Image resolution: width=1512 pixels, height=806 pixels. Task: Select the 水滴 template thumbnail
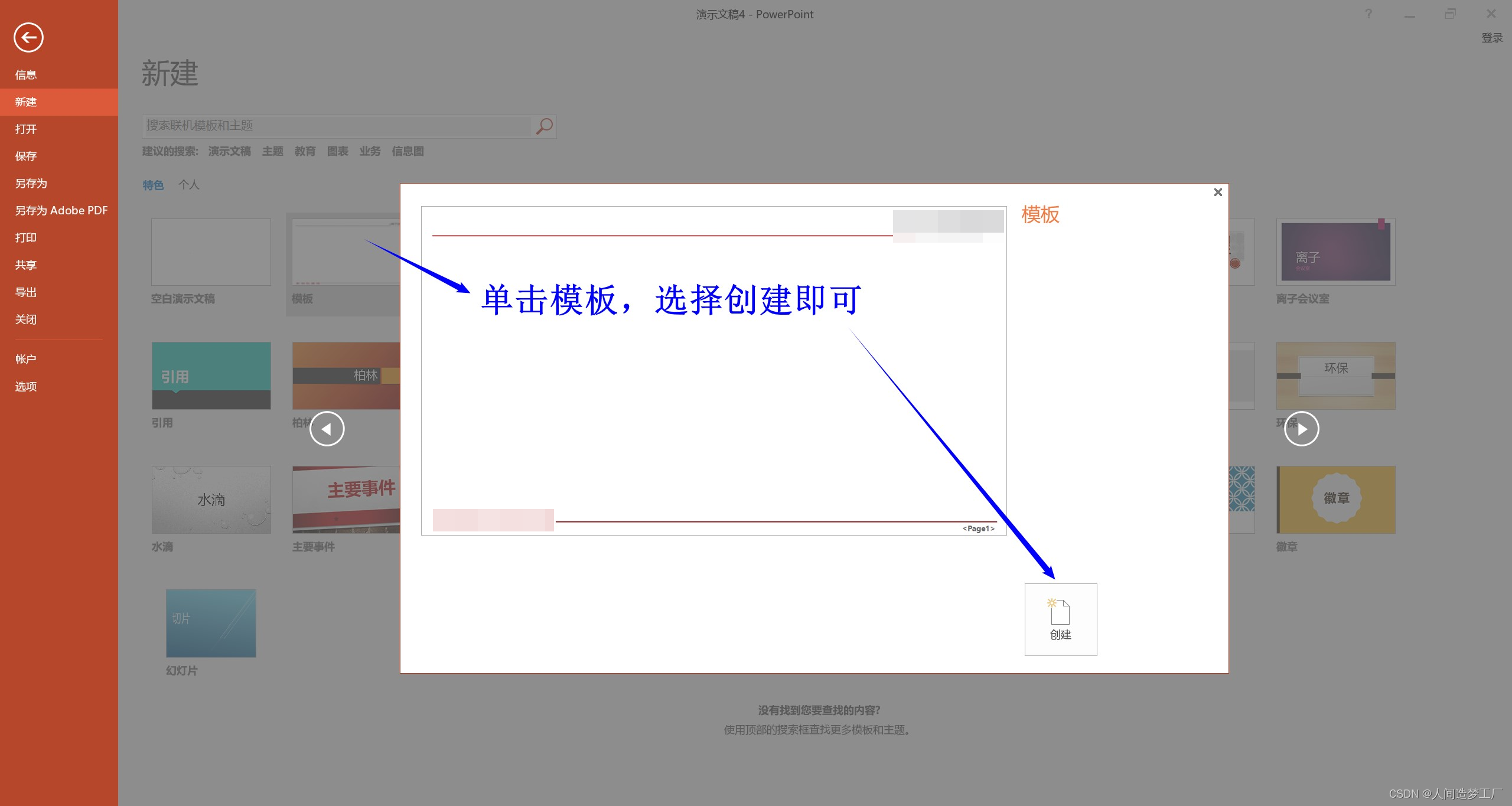coord(211,500)
